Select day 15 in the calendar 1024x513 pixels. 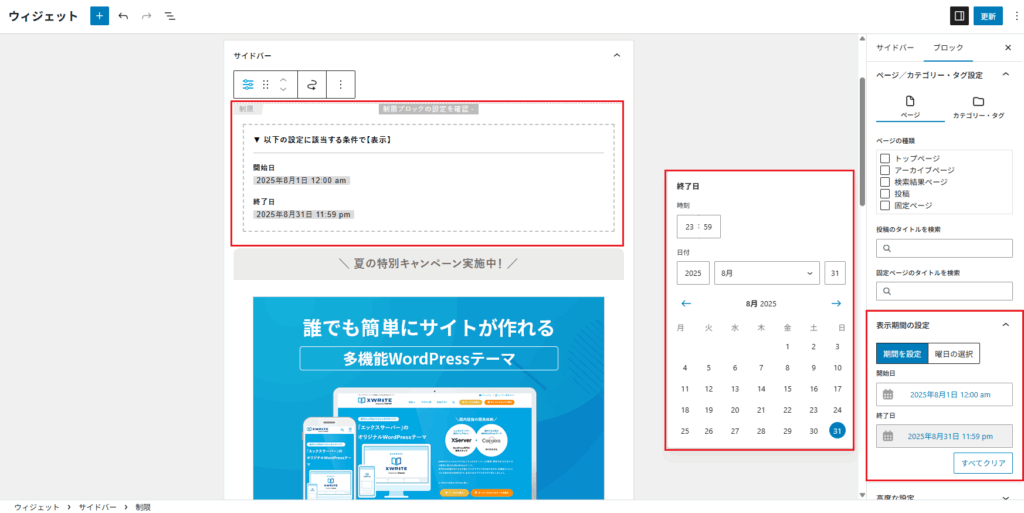(x=788, y=389)
